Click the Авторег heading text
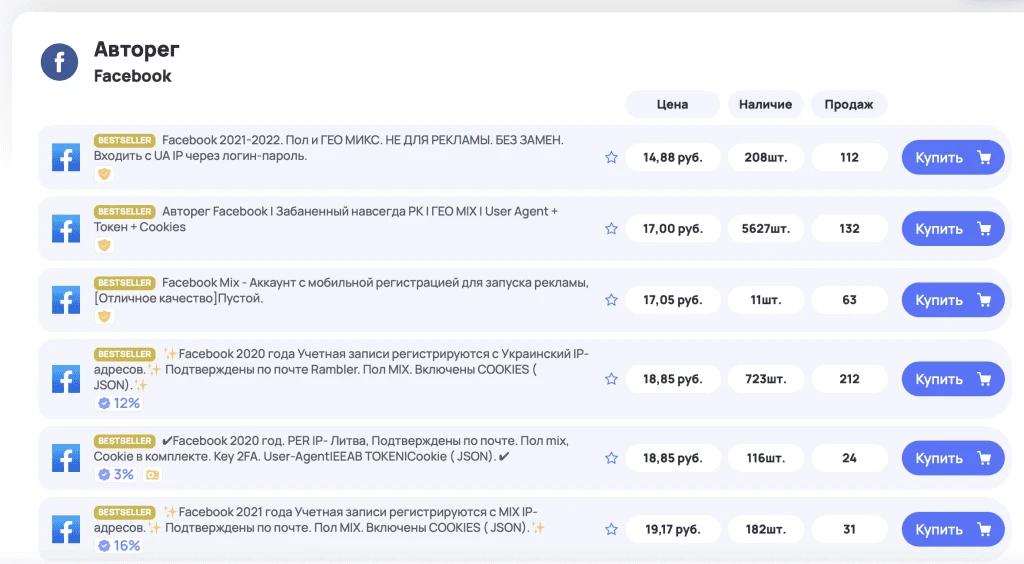The height and width of the screenshot is (564, 1024). pos(136,49)
